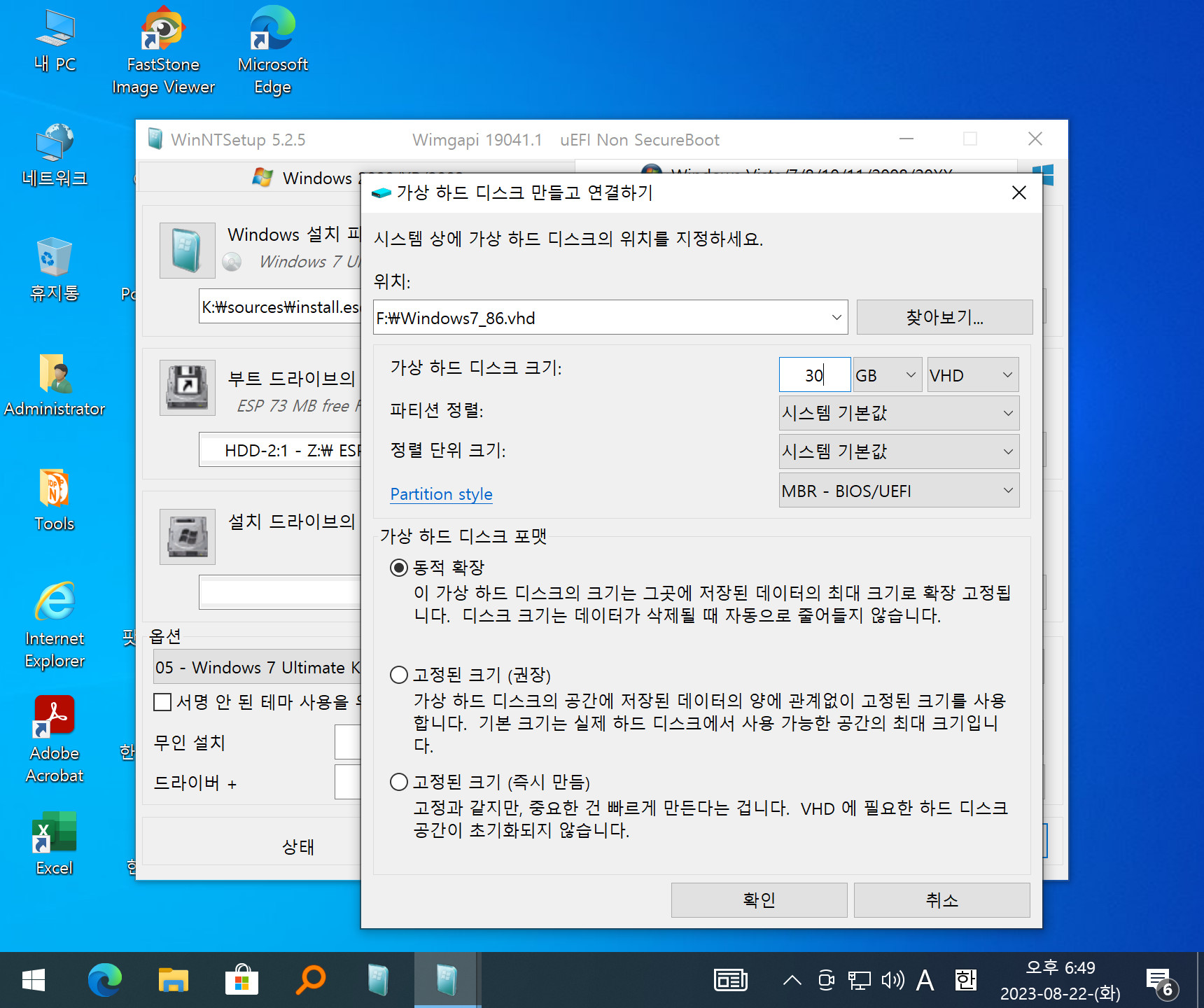Click the disk size field showing 30

tap(815, 375)
